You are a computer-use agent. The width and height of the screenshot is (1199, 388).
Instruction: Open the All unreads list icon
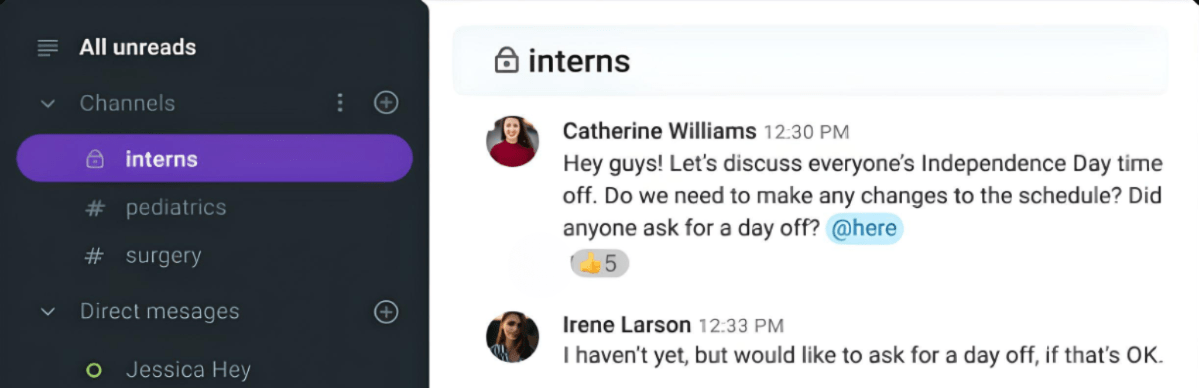tap(47, 48)
